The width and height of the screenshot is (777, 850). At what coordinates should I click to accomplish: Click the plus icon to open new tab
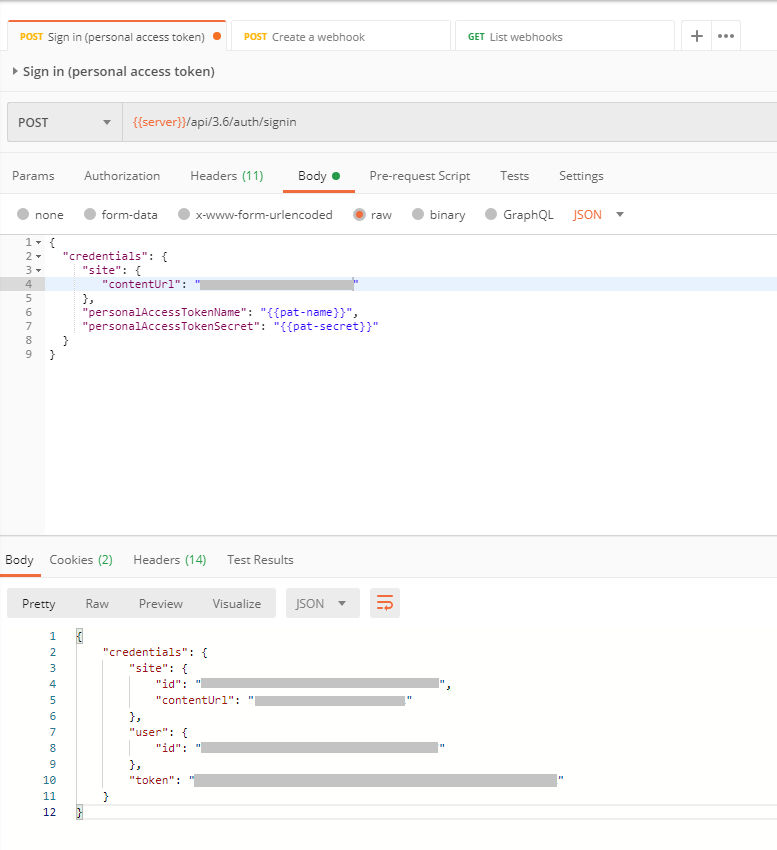tap(697, 36)
